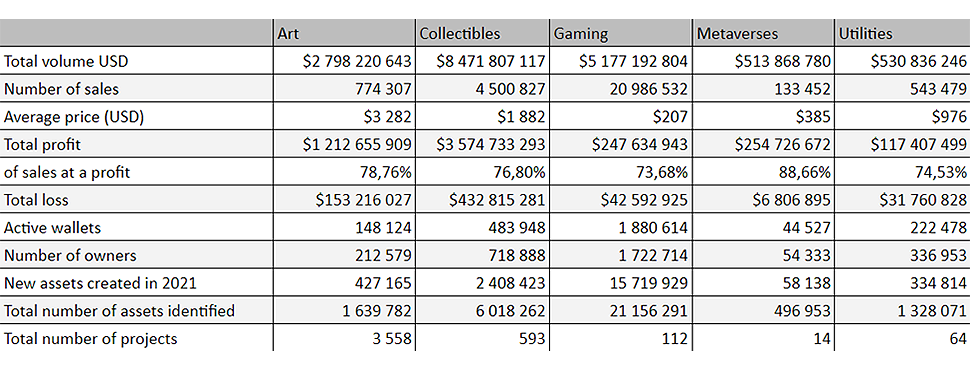Click the Total volume USD row label

66,62
